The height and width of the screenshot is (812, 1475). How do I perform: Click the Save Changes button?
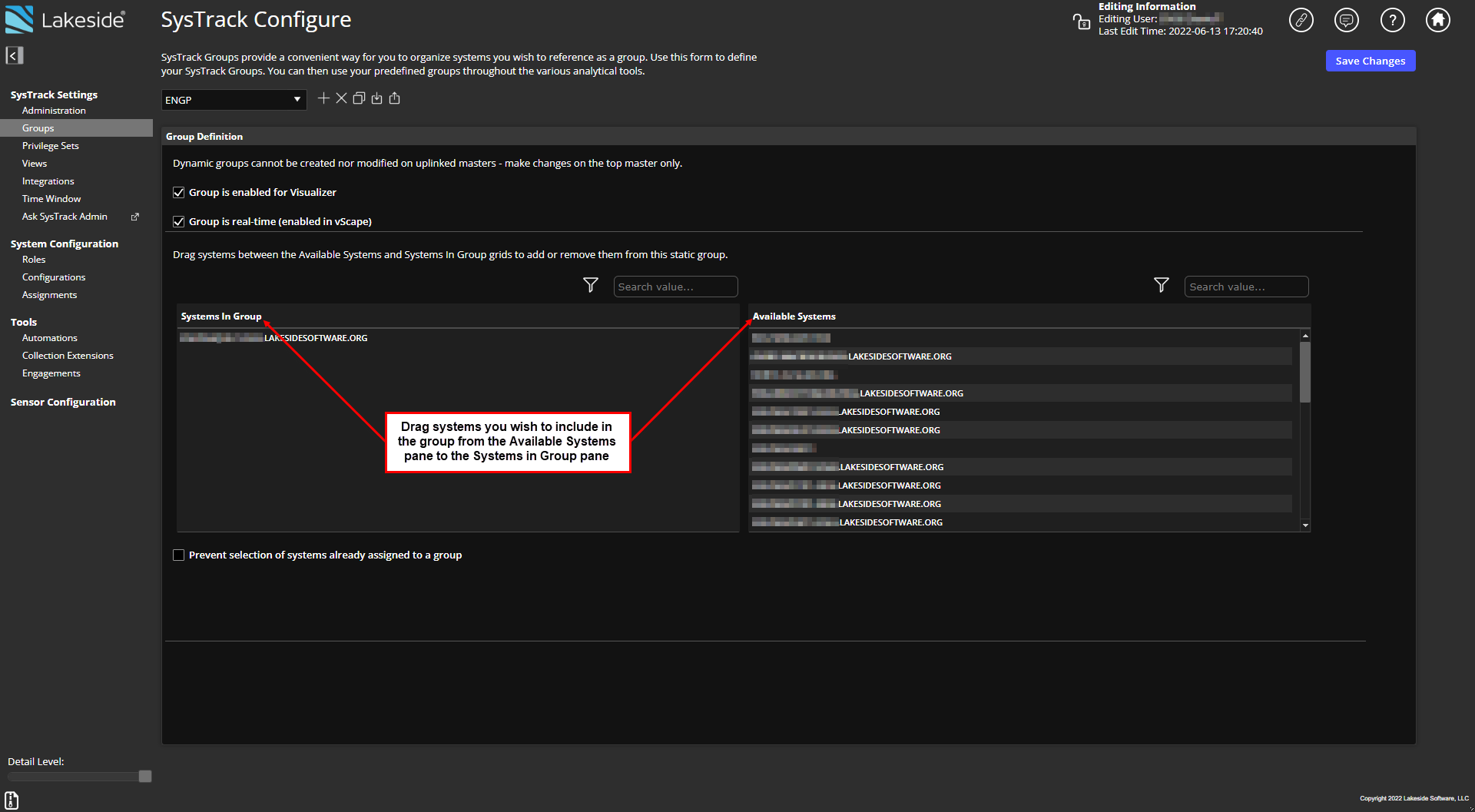click(x=1371, y=61)
